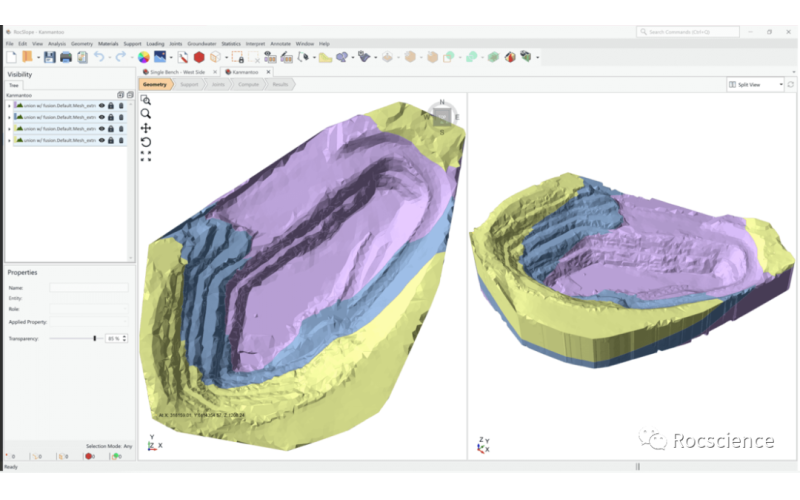Adjust the Transparency slider

coord(95,338)
